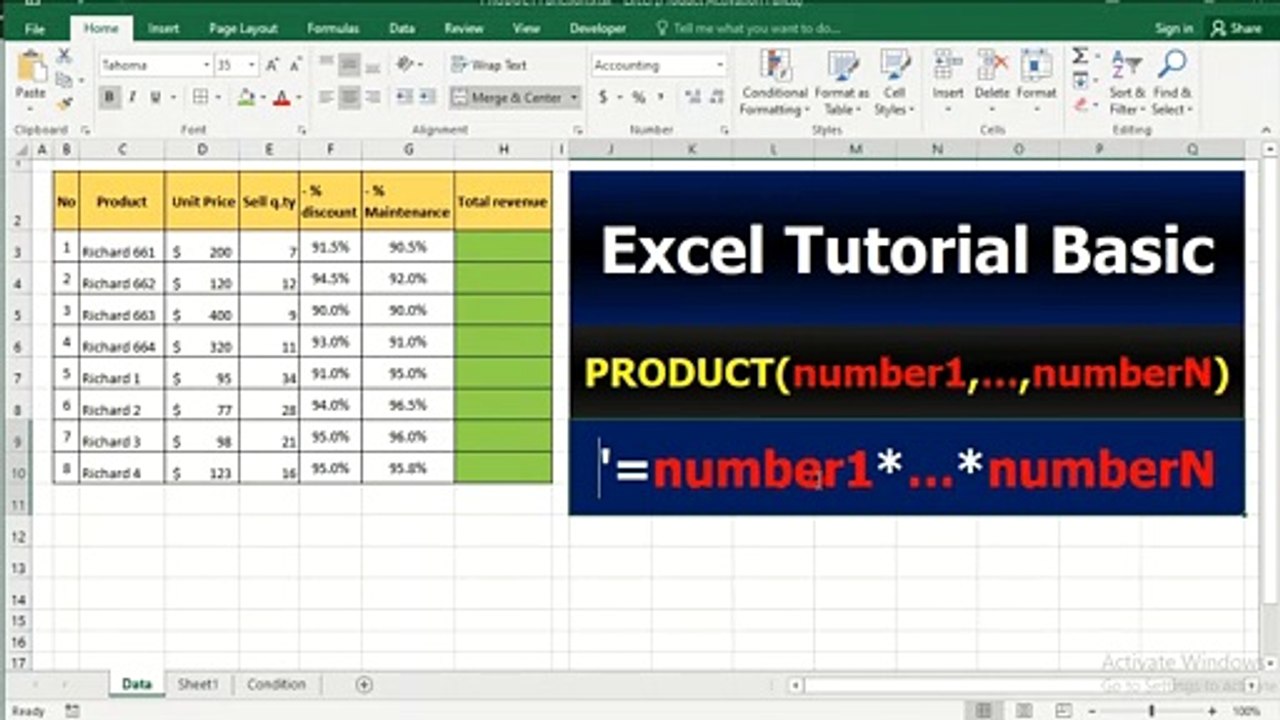Click the Clear eraser icon
This screenshot has height=720, width=1280.
(1080, 104)
